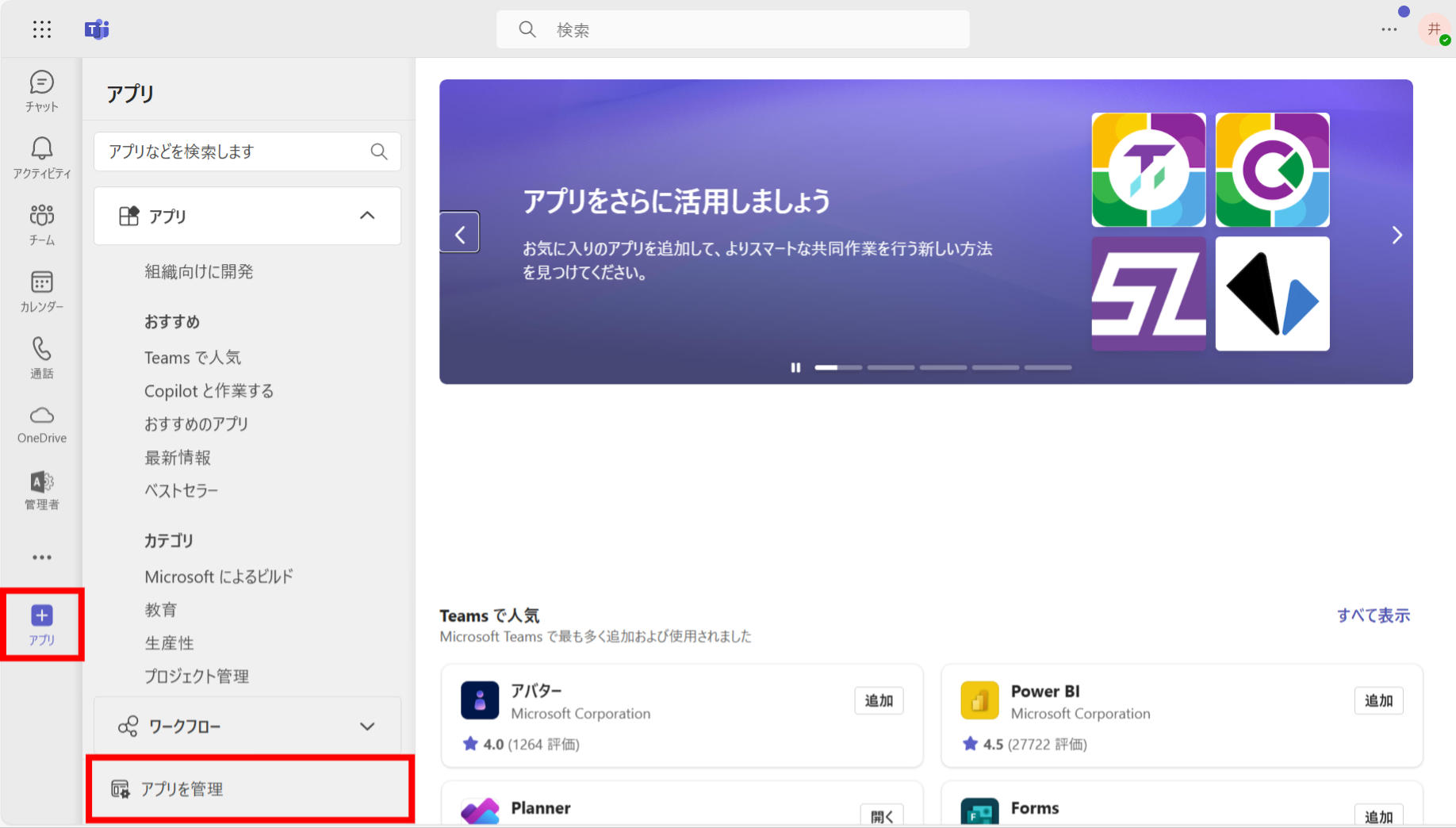Go to next banner slide
The height and width of the screenshot is (828, 1456).
(x=1397, y=235)
